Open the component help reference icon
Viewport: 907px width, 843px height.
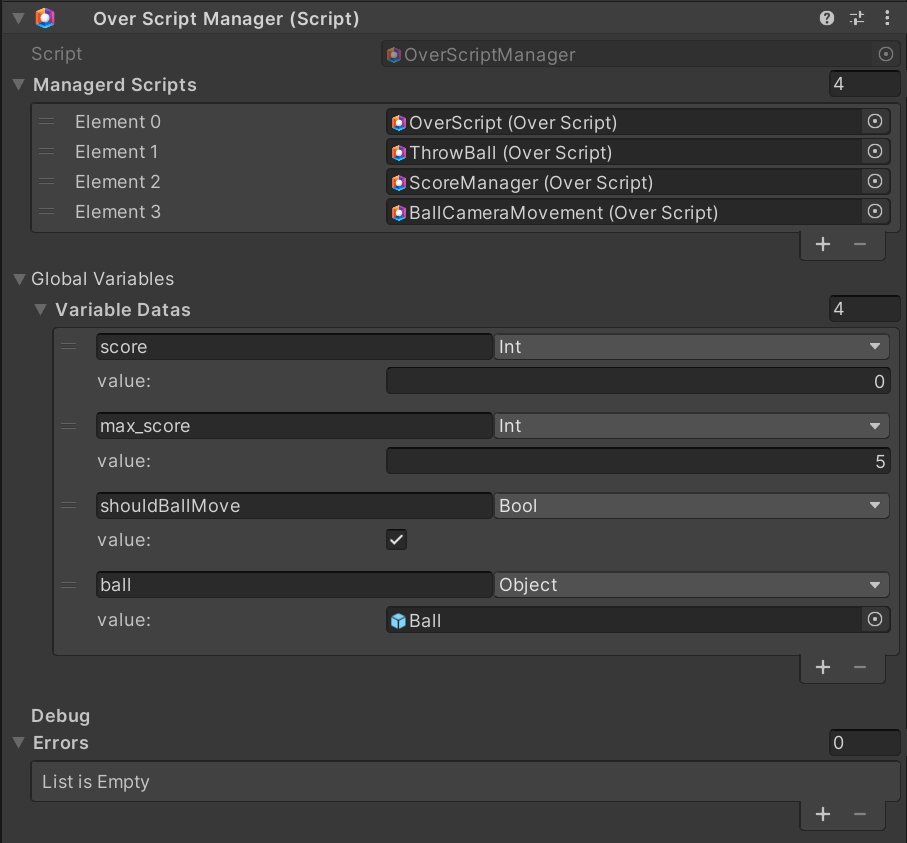click(x=827, y=18)
